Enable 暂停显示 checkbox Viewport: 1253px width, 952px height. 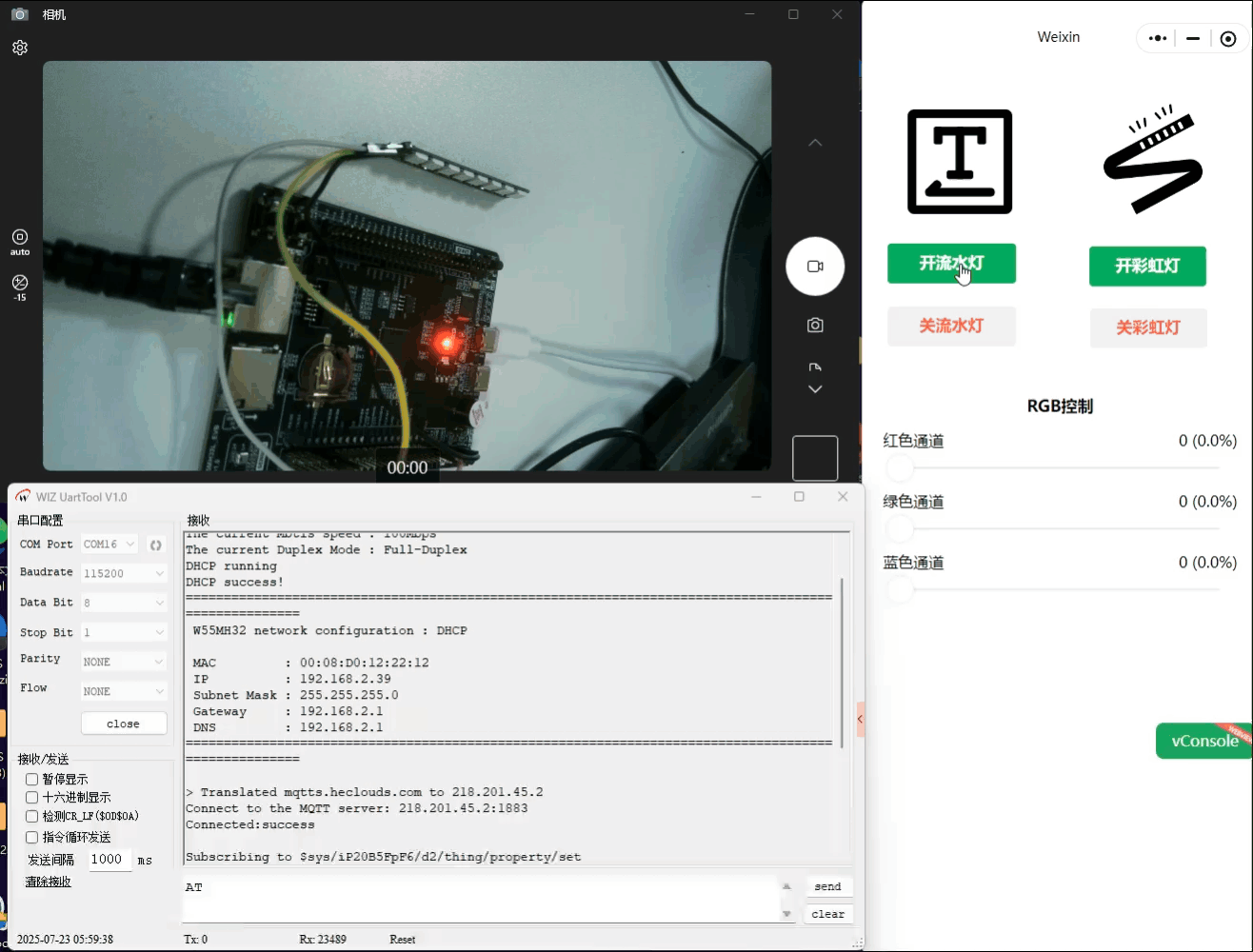coord(31,780)
